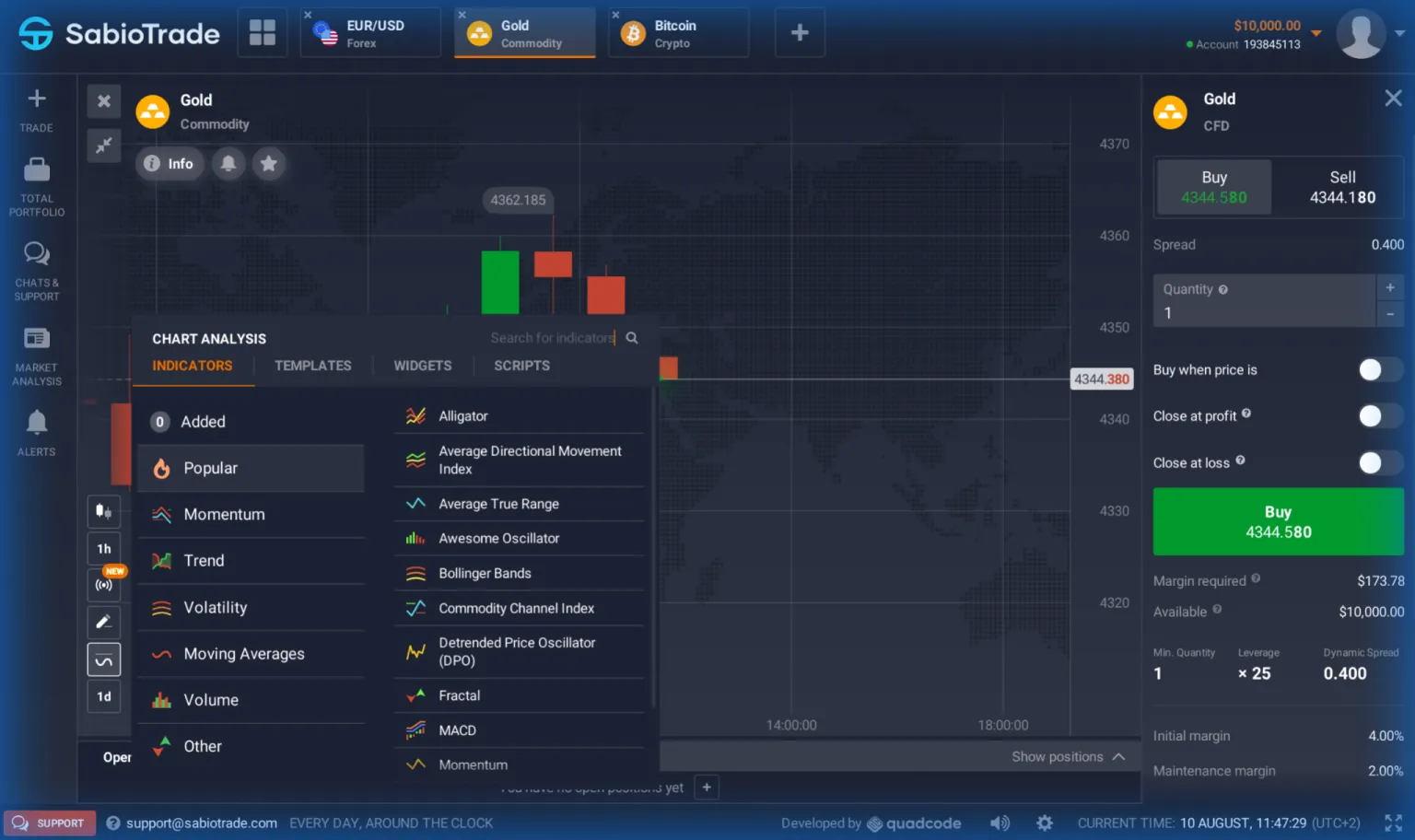The image size is (1415, 840).
Task: Expand Show positions panel
Action: (x=1069, y=756)
